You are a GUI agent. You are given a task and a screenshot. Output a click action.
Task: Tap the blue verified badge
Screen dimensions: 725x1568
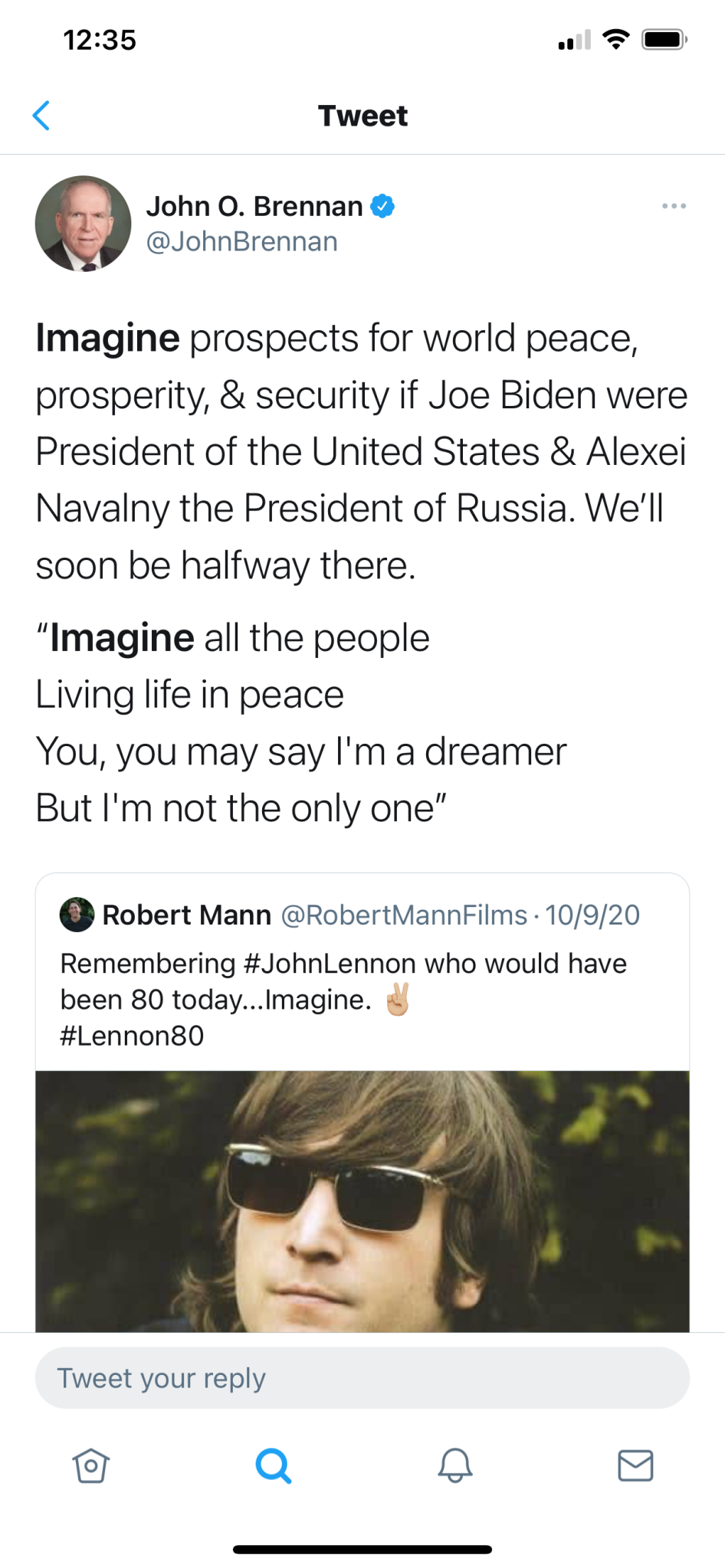tap(382, 206)
